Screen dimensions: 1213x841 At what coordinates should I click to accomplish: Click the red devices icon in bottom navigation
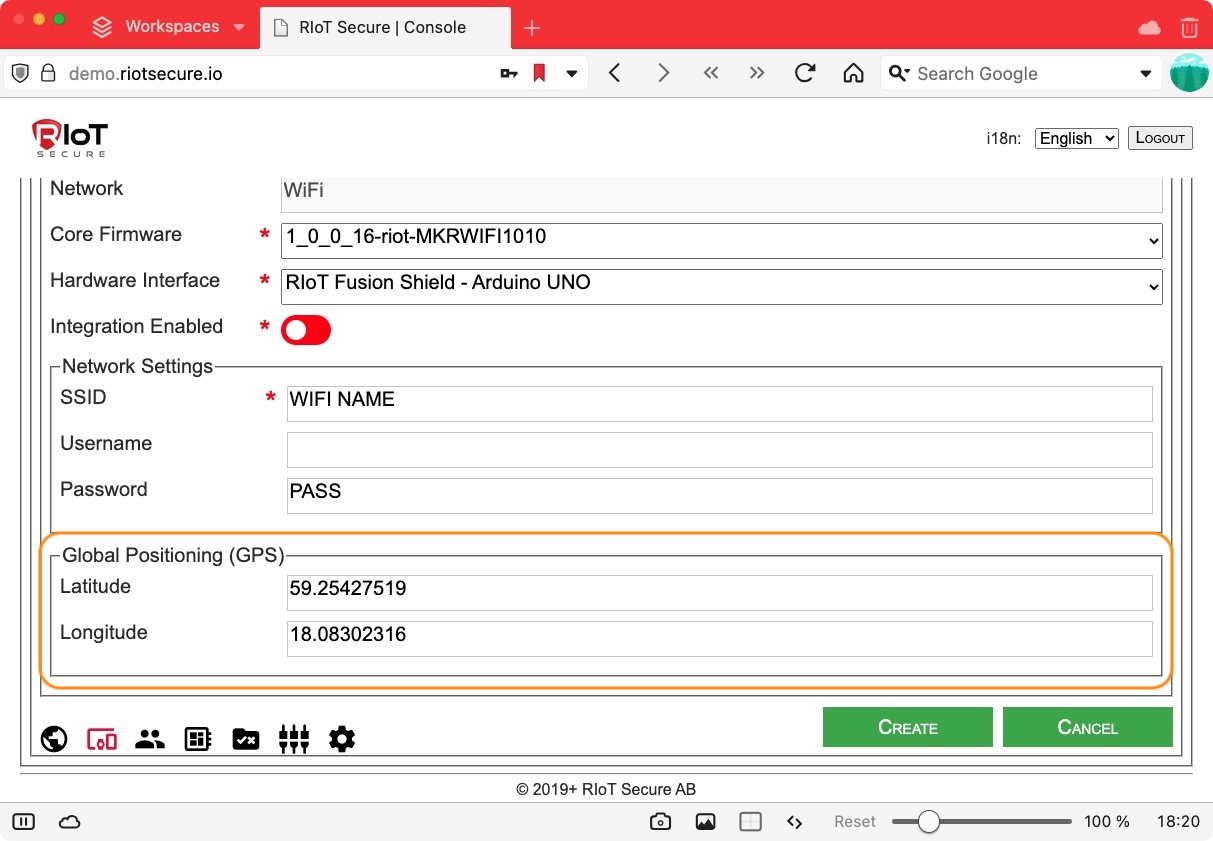pyautogui.click(x=102, y=739)
